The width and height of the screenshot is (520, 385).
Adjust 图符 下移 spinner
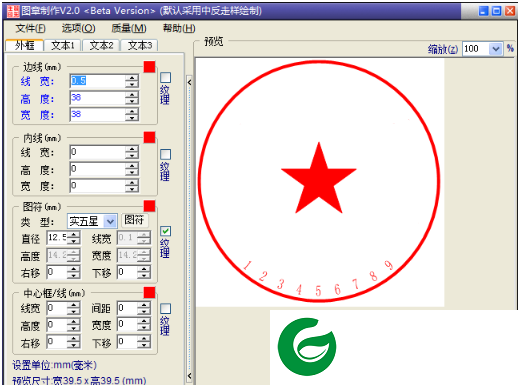(x=144, y=272)
